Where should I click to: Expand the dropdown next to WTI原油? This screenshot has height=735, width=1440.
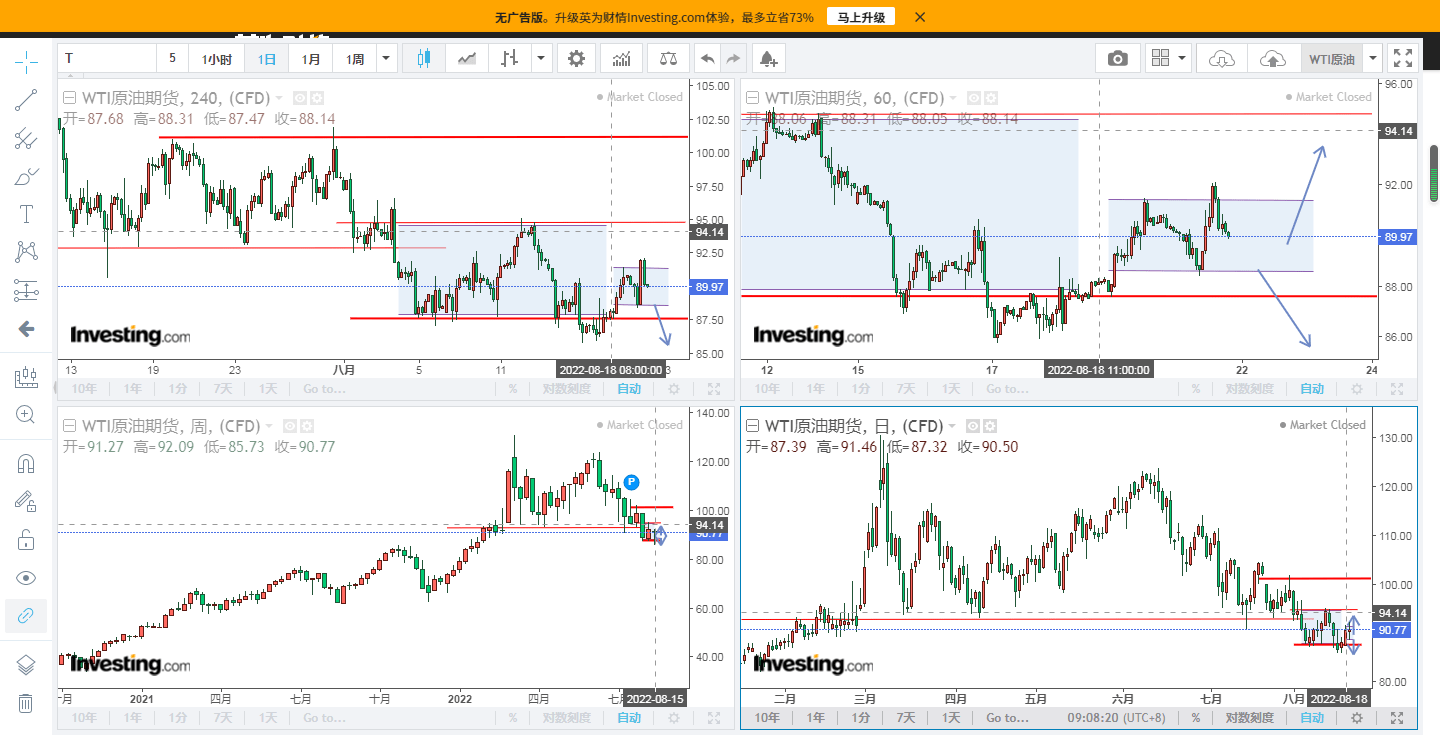1372,59
